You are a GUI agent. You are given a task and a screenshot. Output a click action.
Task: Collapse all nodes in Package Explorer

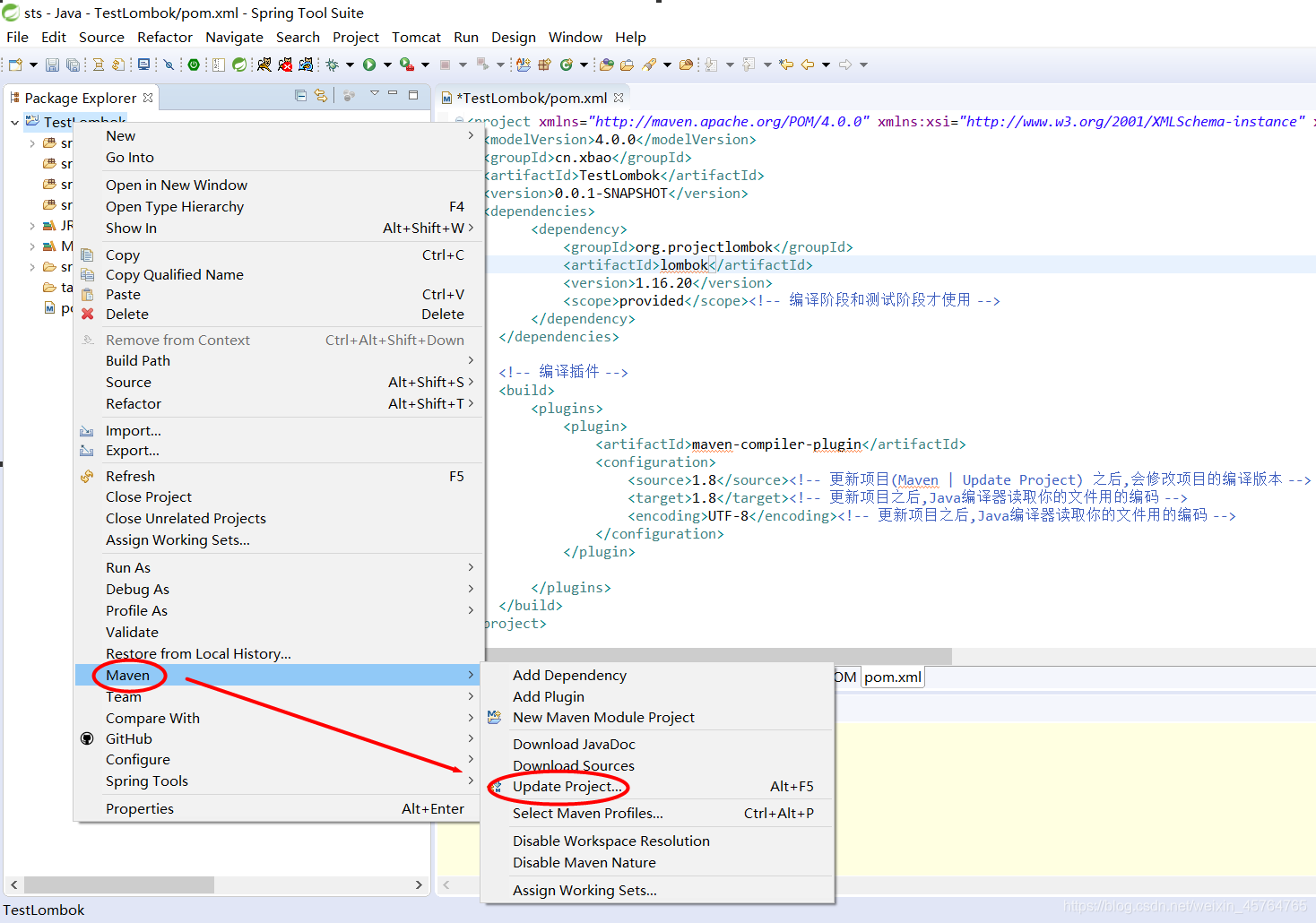301,94
